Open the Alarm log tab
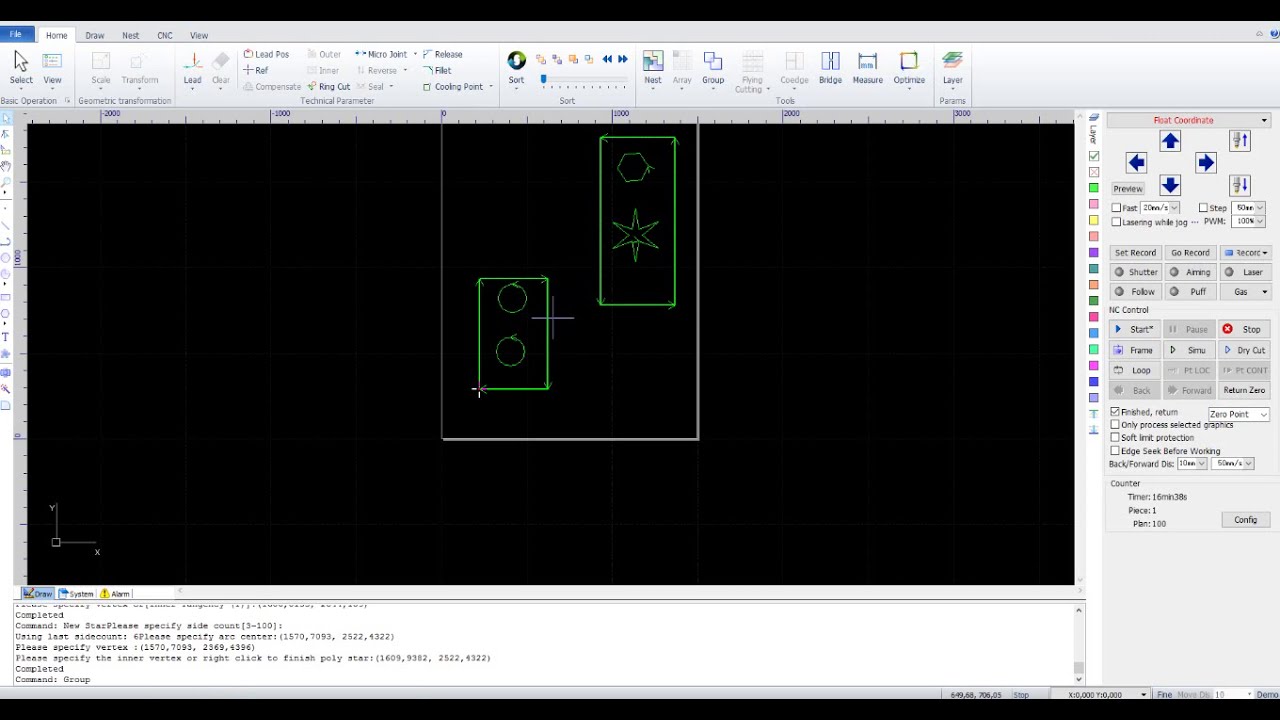 (x=115, y=594)
